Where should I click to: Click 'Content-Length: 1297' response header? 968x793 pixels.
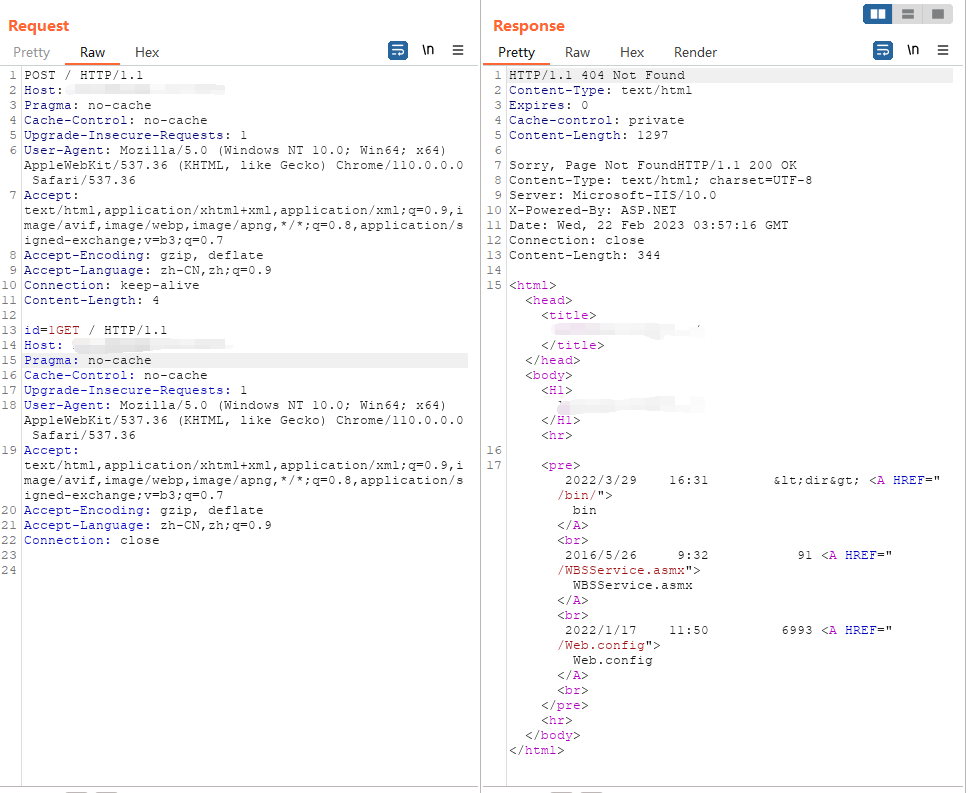coord(588,136)
